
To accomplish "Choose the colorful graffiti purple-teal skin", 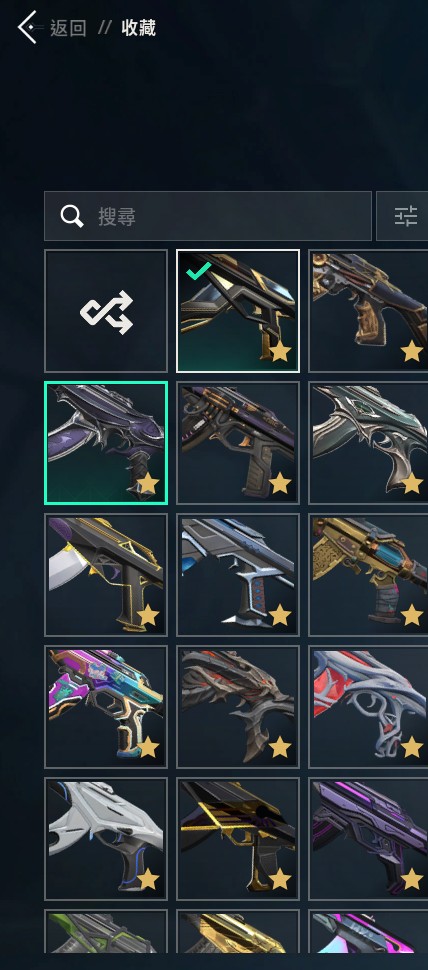I will pyautogui.click(x=106, y=706).
